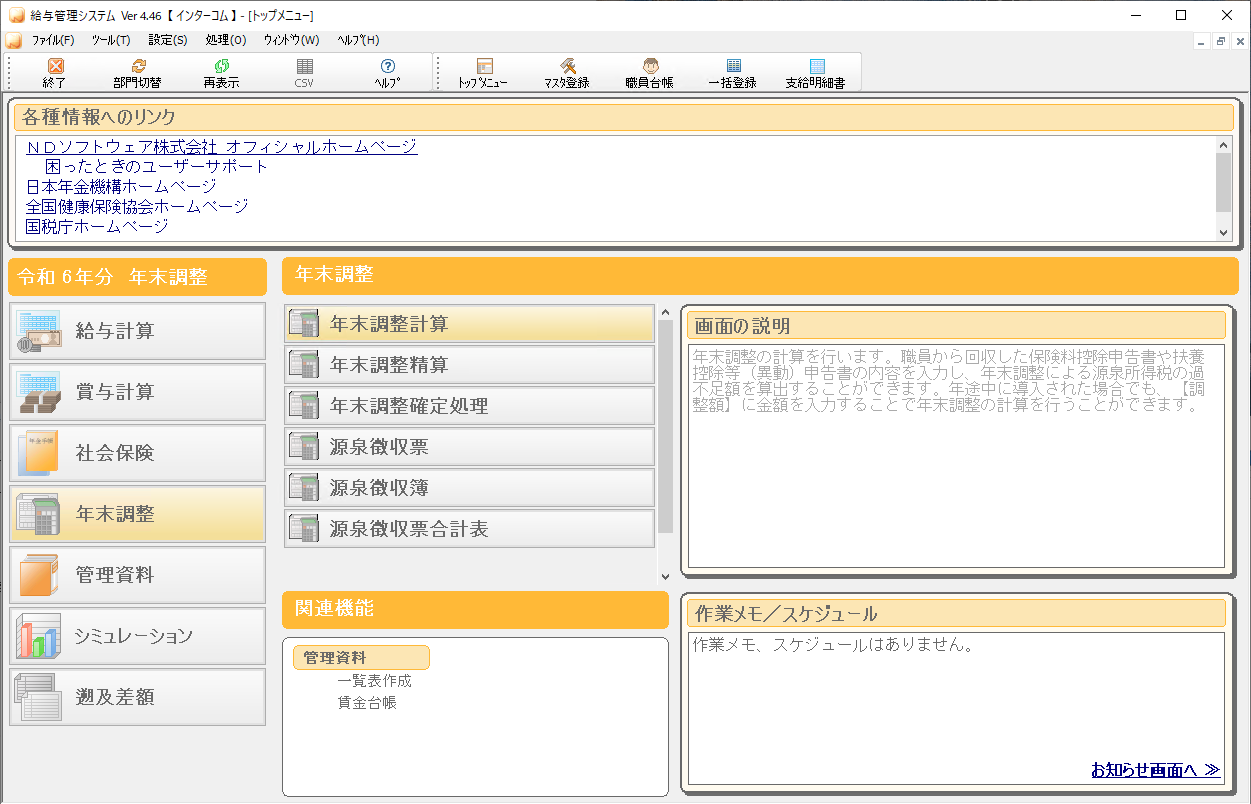The width and height of the screenshot is (1251, 804).
Task: Open the 設定(S) menu
Action: [167, 40]
